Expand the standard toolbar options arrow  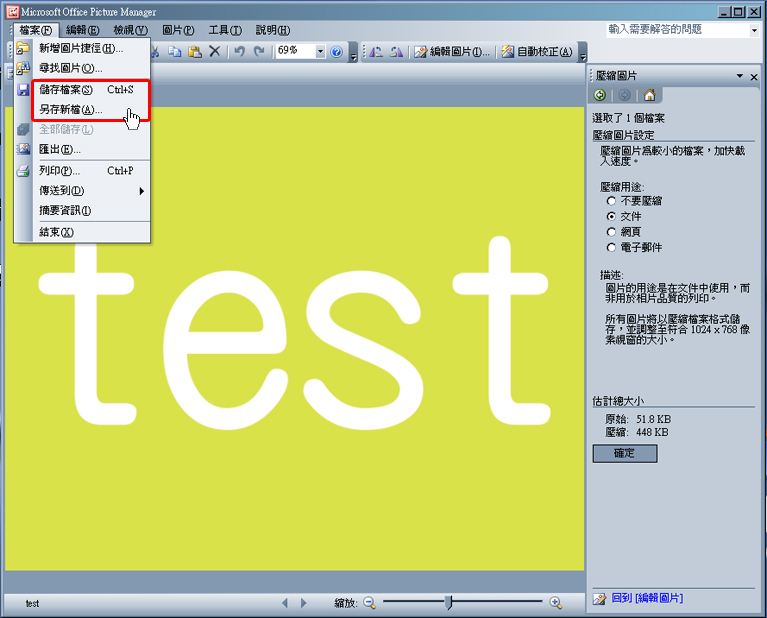click(353, 52)
